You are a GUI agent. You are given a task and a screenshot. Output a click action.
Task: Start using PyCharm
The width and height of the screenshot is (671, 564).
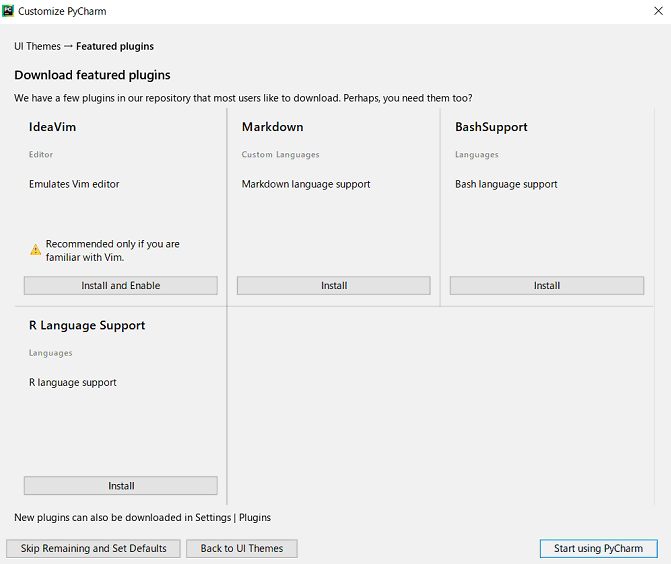coord(598,548)
